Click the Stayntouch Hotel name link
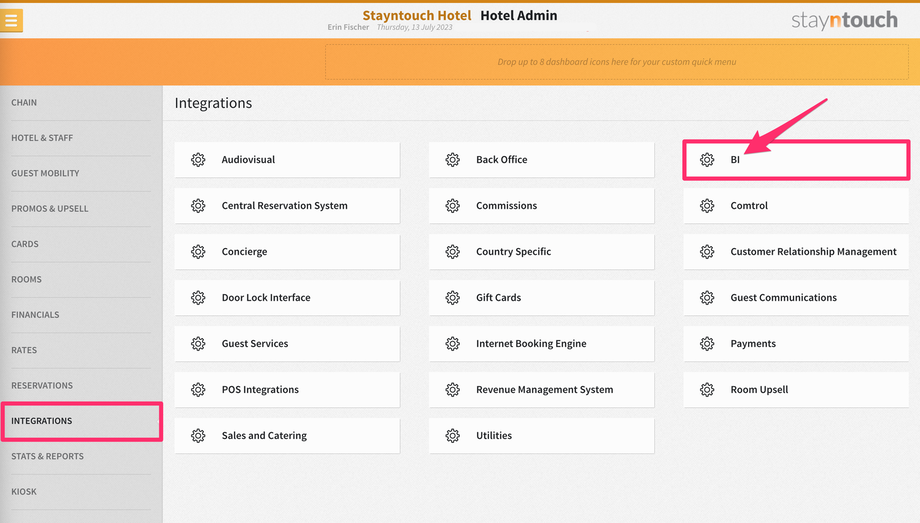Screen dimensions: 920x523 417,16
